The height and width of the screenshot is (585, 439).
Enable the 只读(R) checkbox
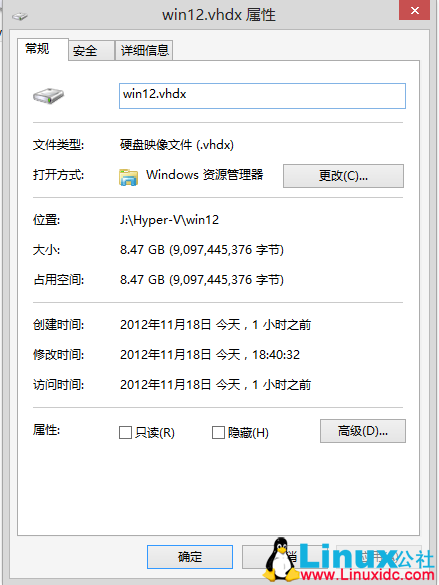click(125, 433)
